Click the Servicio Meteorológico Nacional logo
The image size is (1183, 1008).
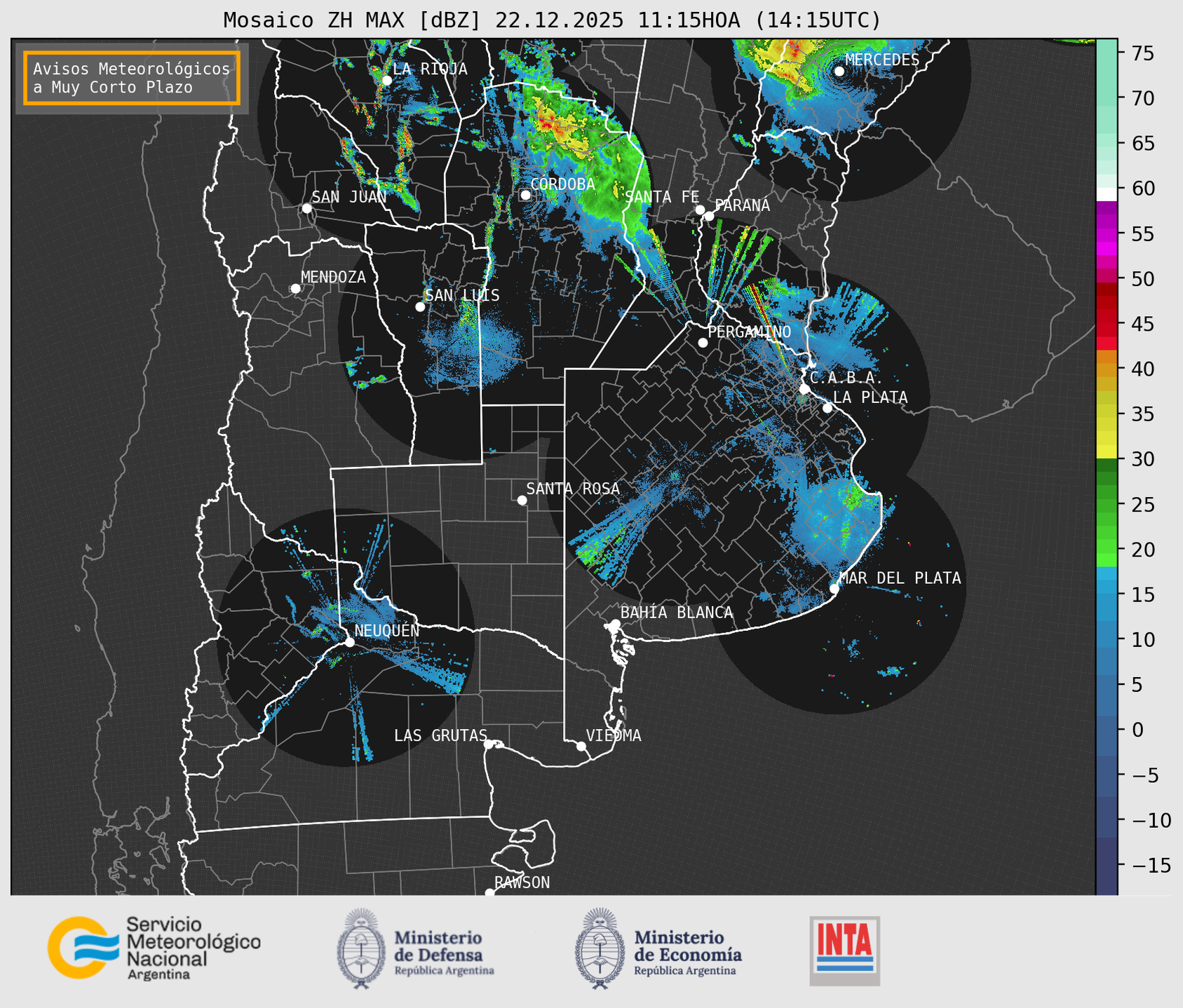click(154, 948)
